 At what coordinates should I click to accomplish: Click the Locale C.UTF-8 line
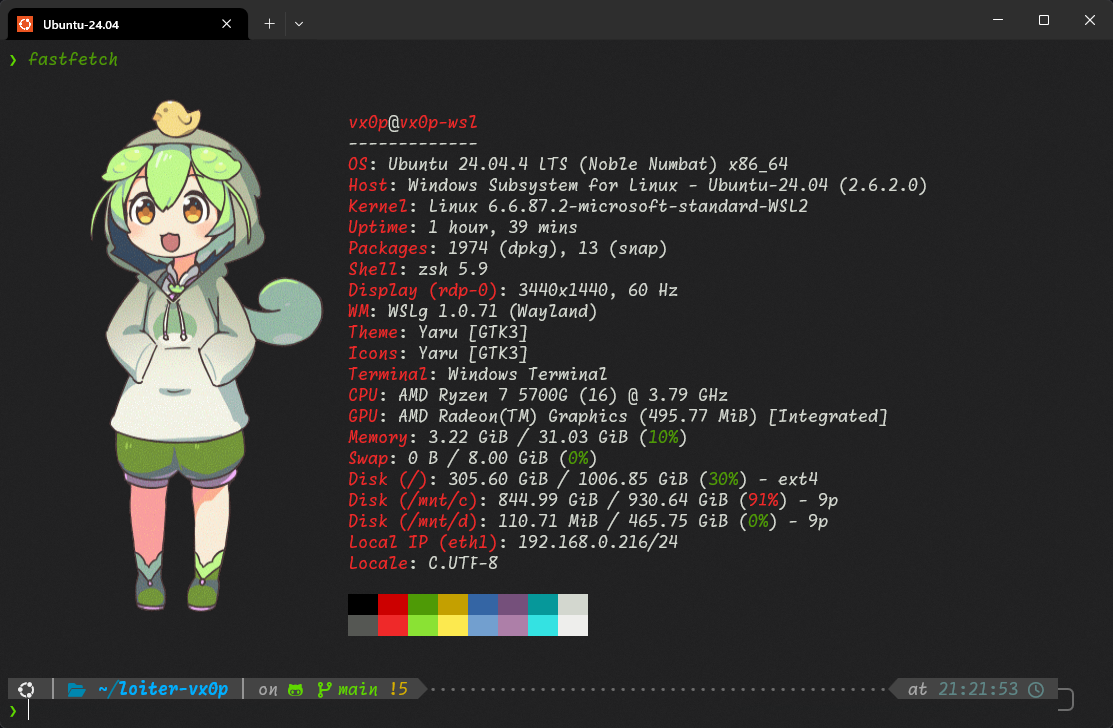(x=423, y=563)
